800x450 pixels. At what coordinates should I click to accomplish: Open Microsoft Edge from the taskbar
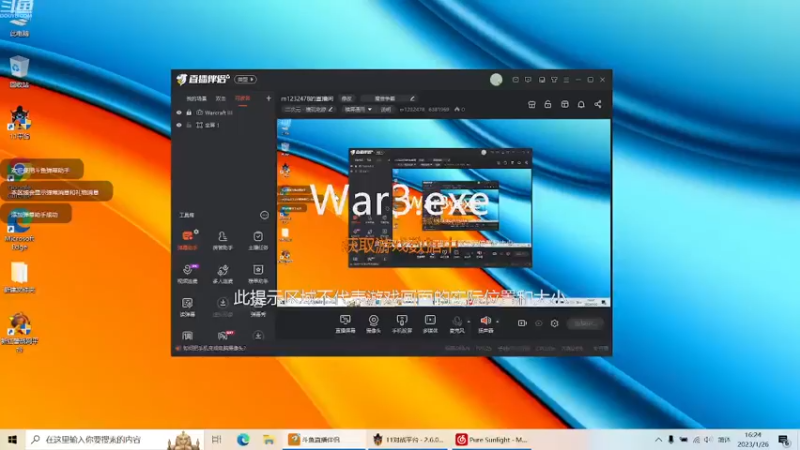pyautogui.click(x=243, y=439)
